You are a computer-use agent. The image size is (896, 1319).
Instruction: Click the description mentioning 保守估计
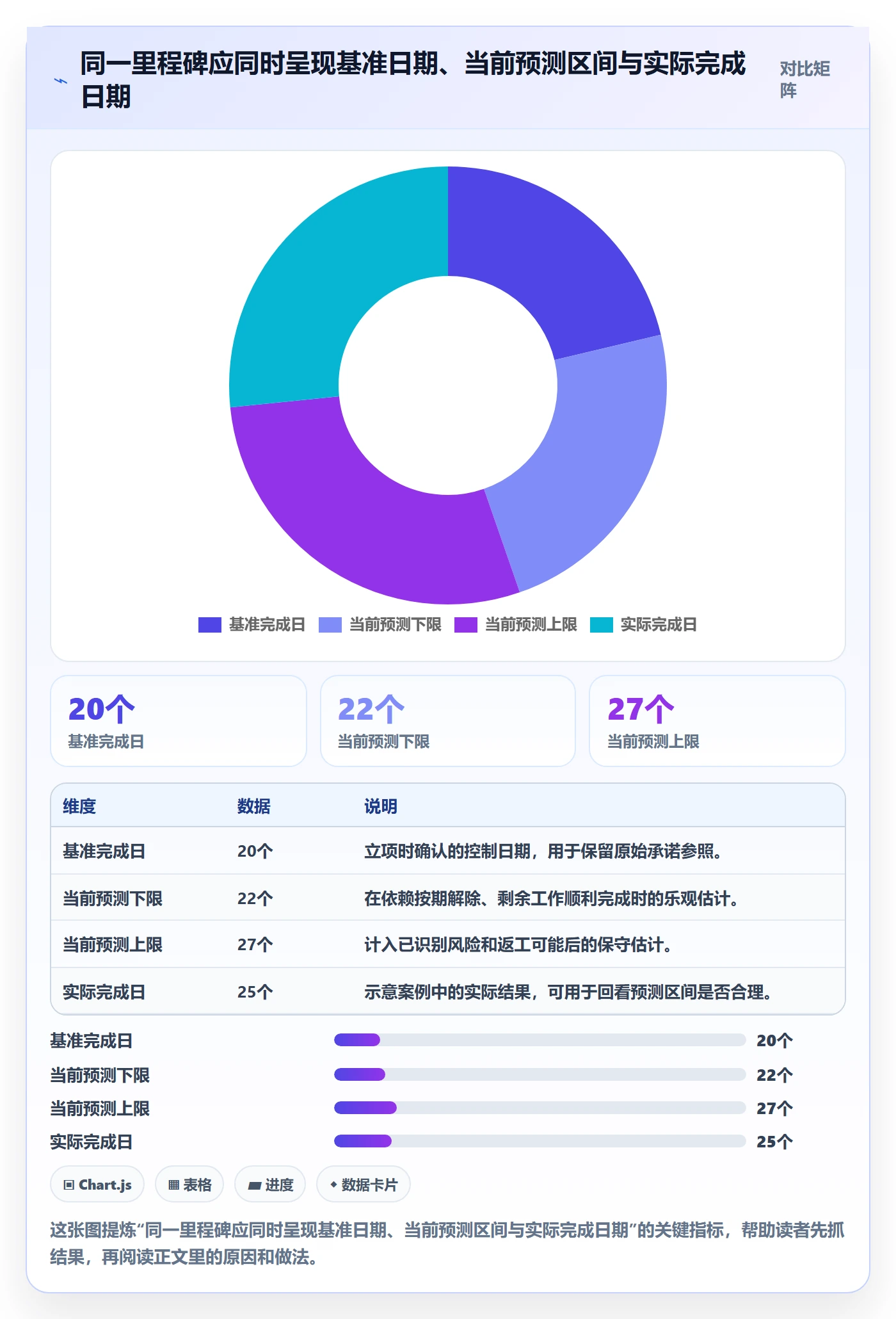point(518,944)
